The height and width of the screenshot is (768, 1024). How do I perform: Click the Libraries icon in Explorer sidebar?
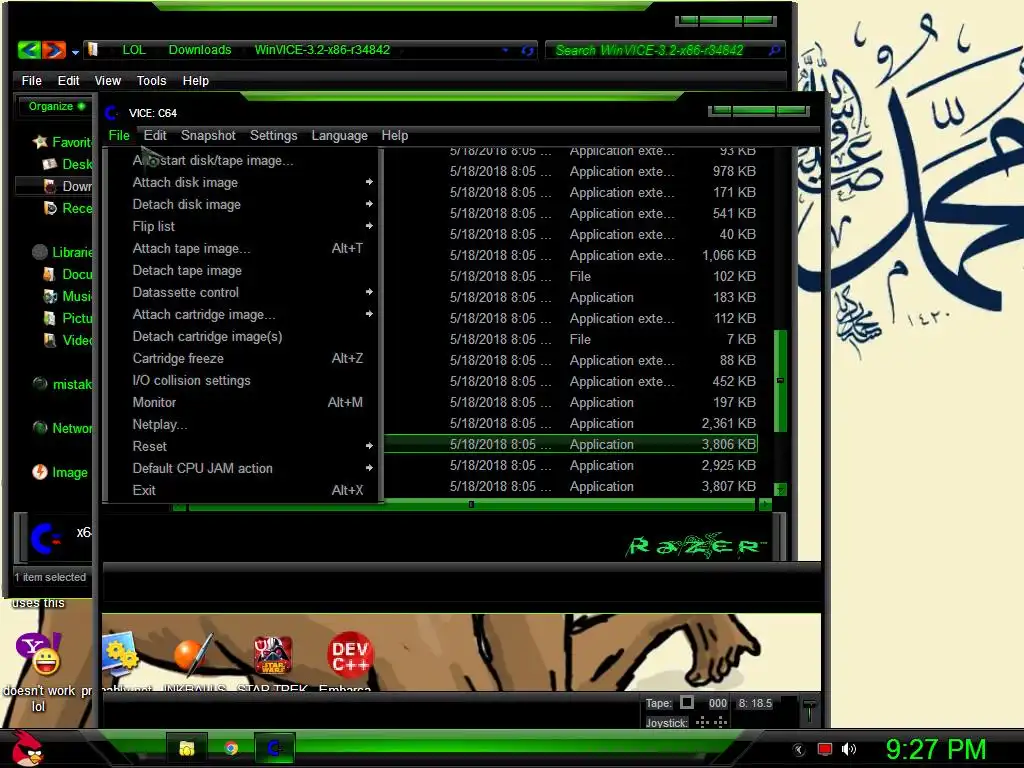click(40, 252)
